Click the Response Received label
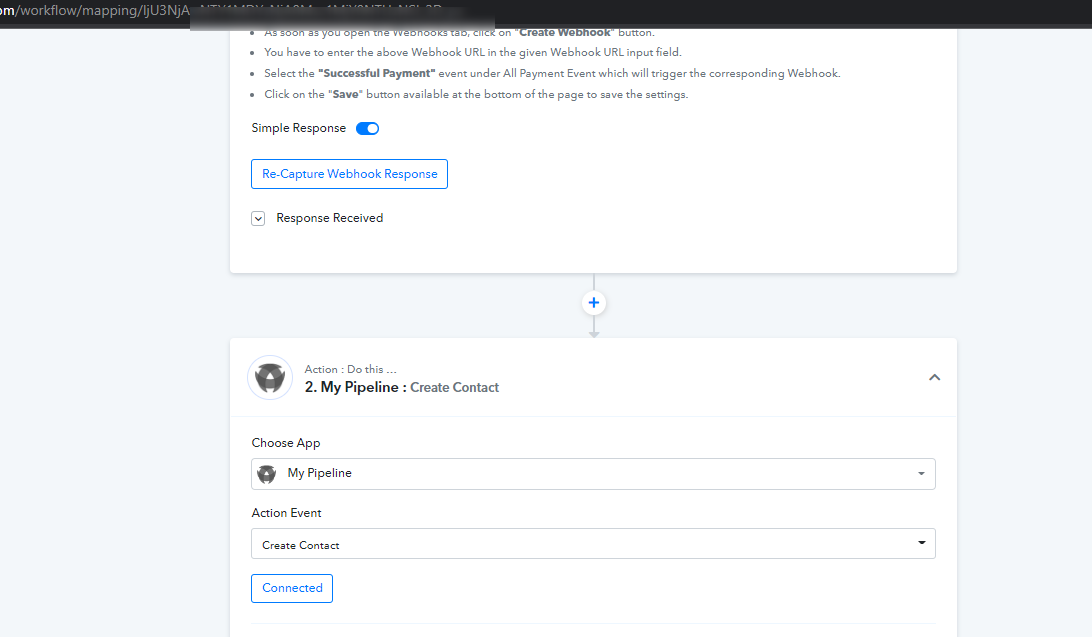This screenshot has height=637, width=1092. point(329,218)
